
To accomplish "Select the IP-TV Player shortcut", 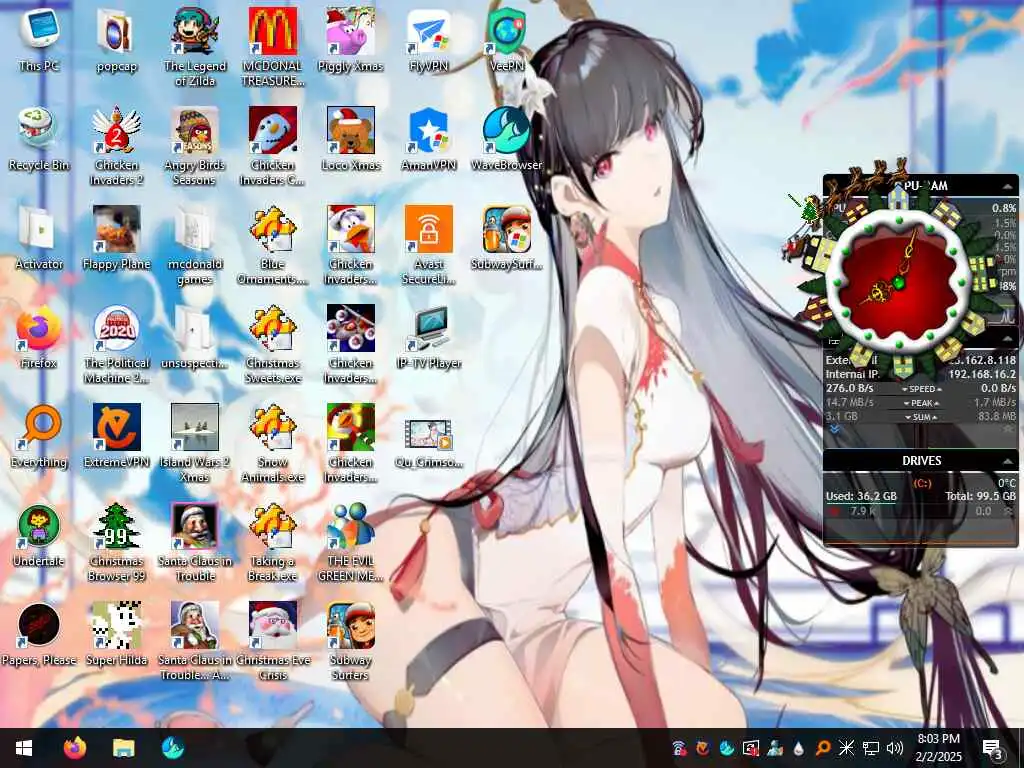I will (428, 338).
